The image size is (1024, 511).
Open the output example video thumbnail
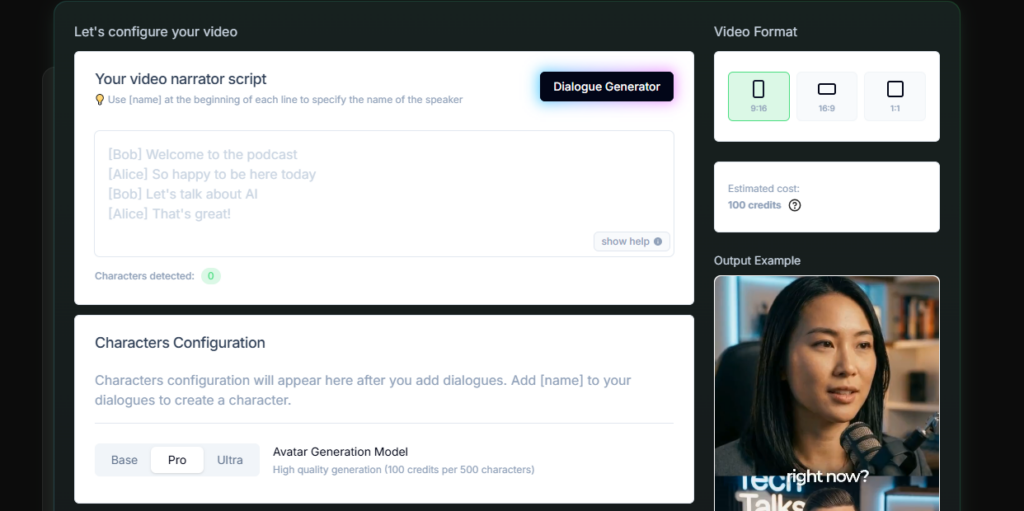pos(827,393)
